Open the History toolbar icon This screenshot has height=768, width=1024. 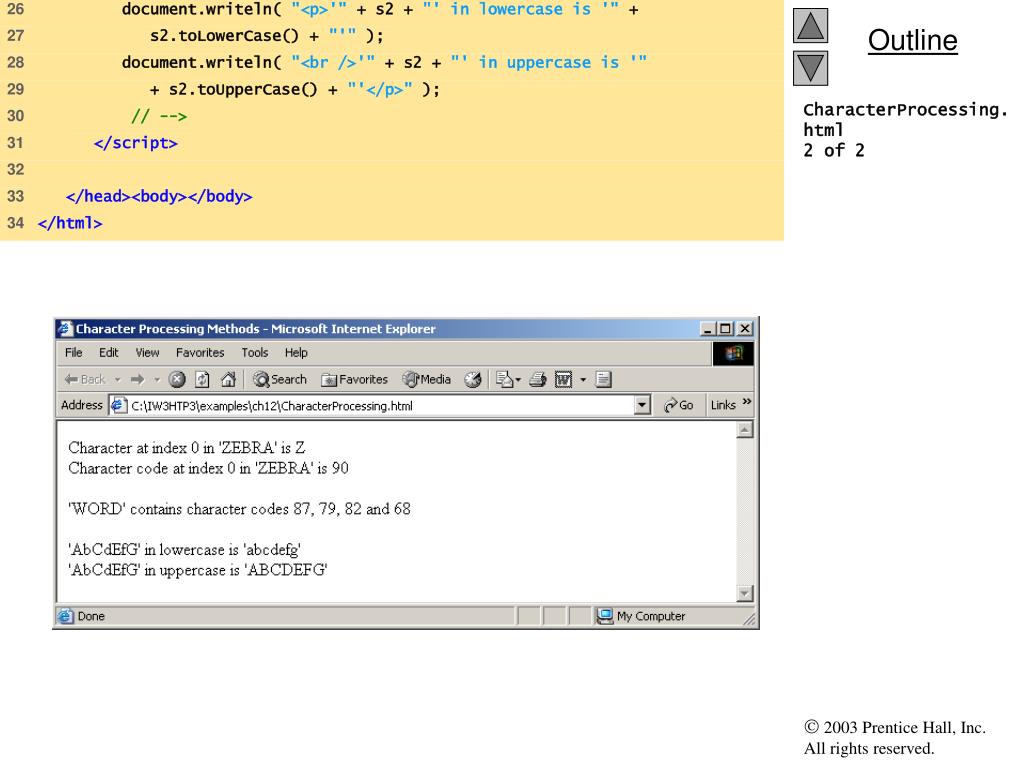coord(474,379)
